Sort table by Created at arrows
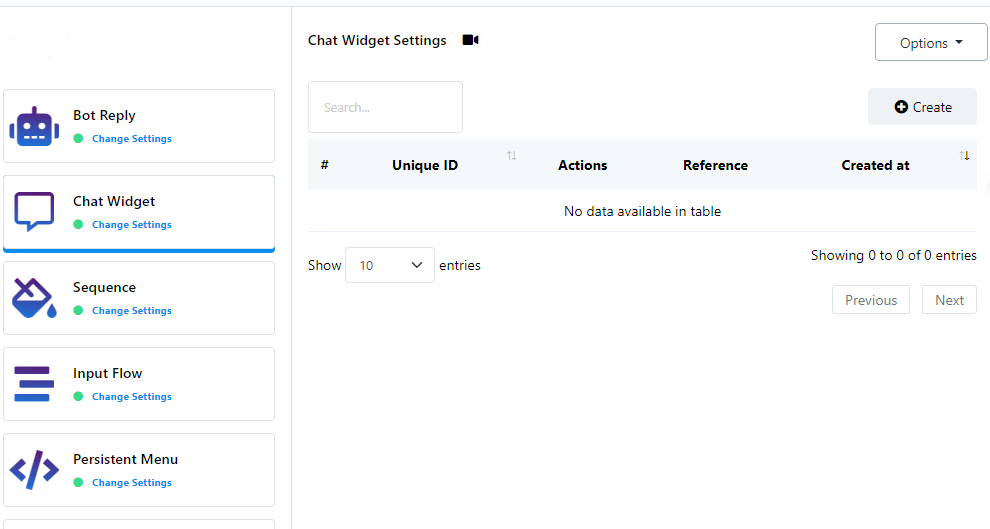Image resolution: width=990 pixels, height=529 pixels. 964,156
